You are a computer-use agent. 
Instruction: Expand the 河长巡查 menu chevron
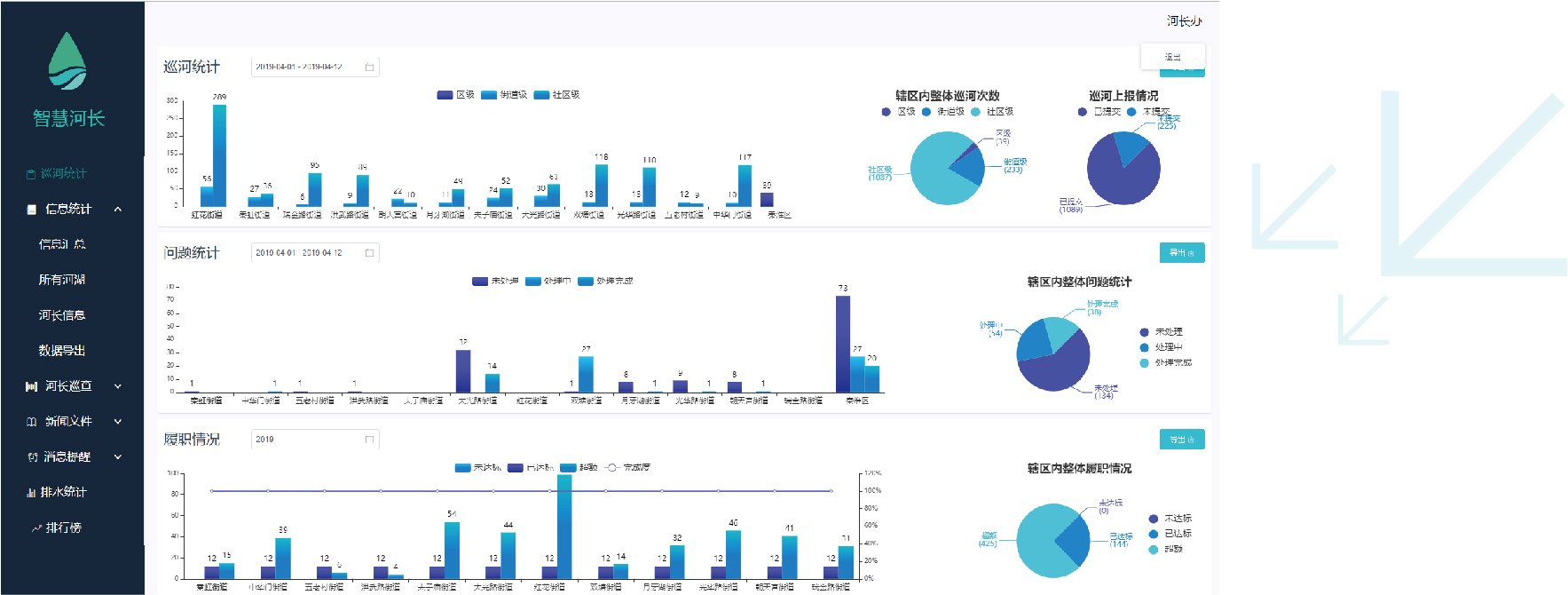(x=117, y=386)
